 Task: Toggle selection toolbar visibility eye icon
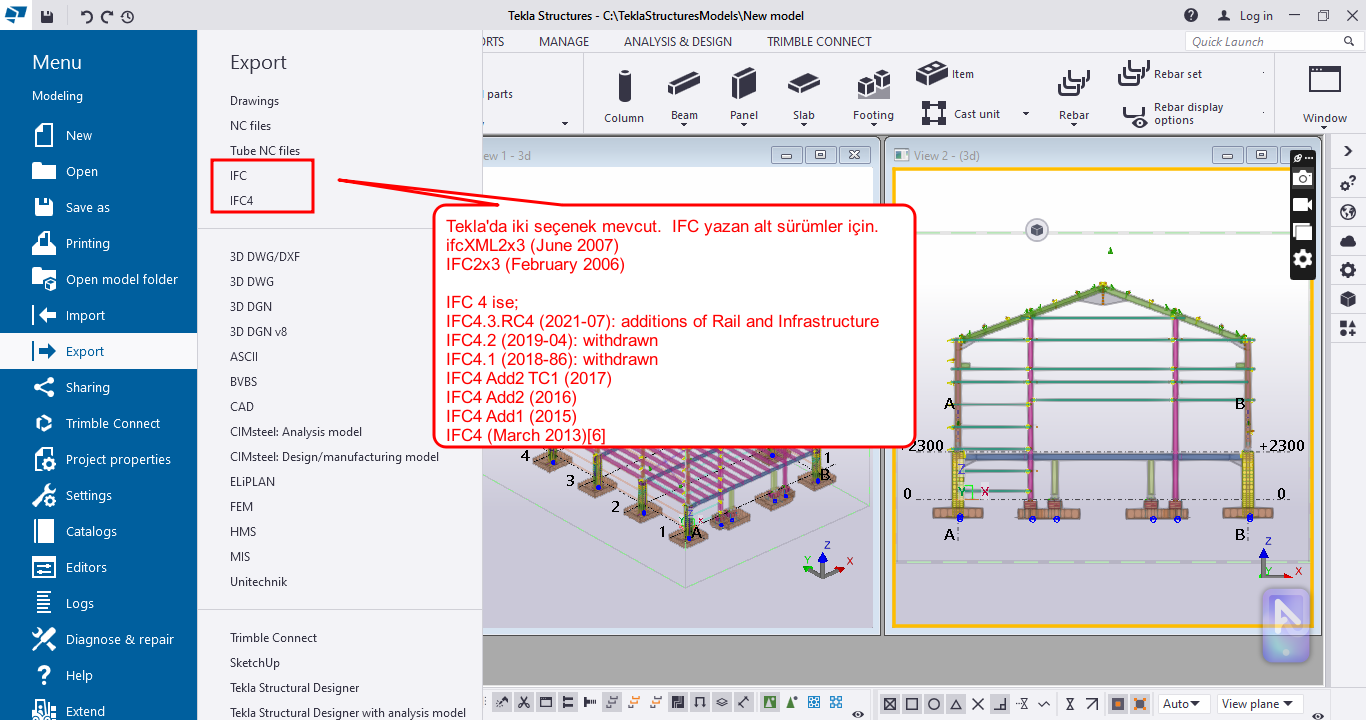coord(858,714)
